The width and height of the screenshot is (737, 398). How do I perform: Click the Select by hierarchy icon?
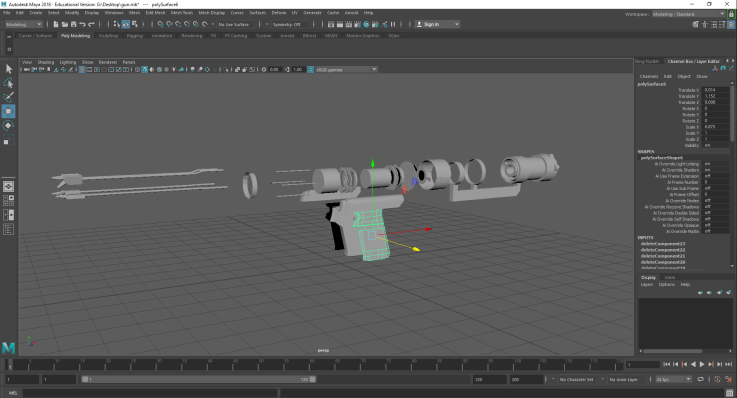(x=117, y=24)
